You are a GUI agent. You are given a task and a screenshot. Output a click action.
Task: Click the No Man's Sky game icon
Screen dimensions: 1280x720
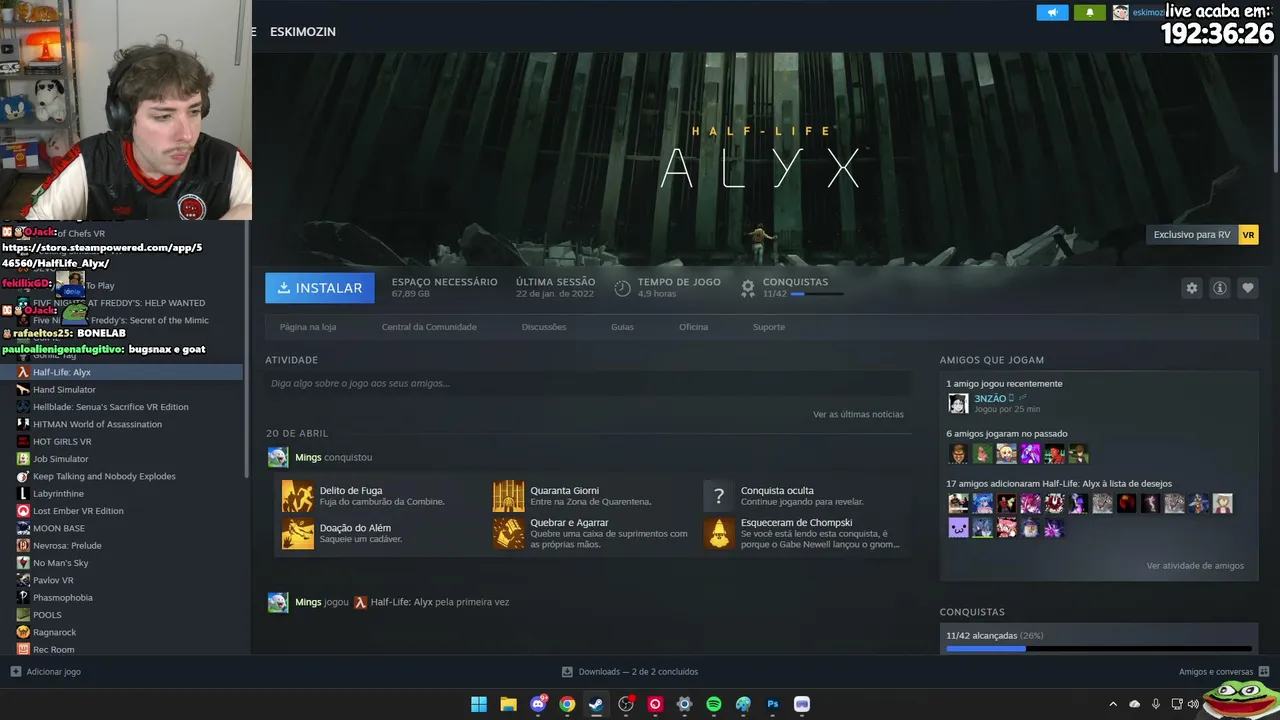pyautogui.click(x=23, y=563)
